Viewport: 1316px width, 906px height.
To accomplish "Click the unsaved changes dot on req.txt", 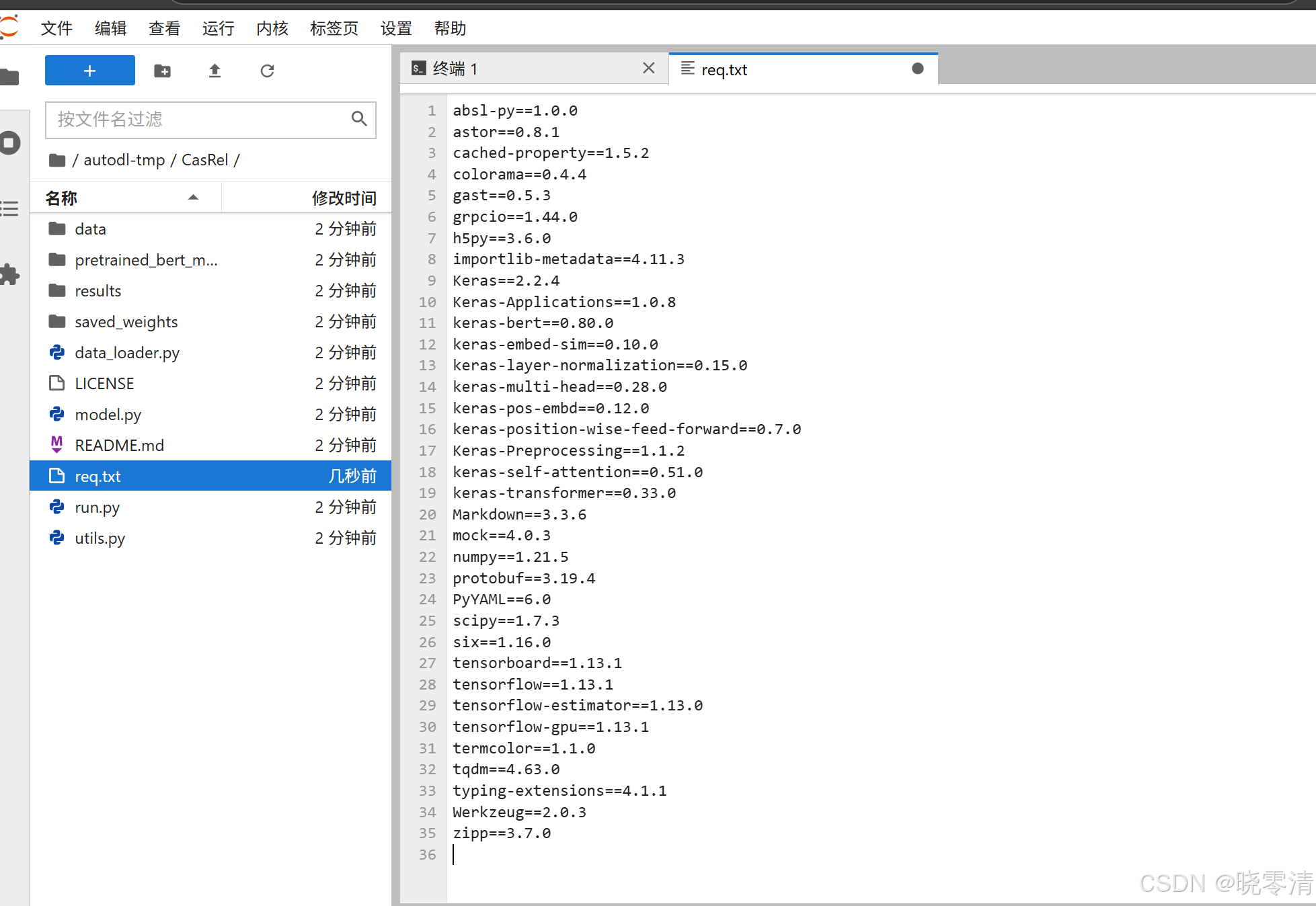I will coord(917,68).
